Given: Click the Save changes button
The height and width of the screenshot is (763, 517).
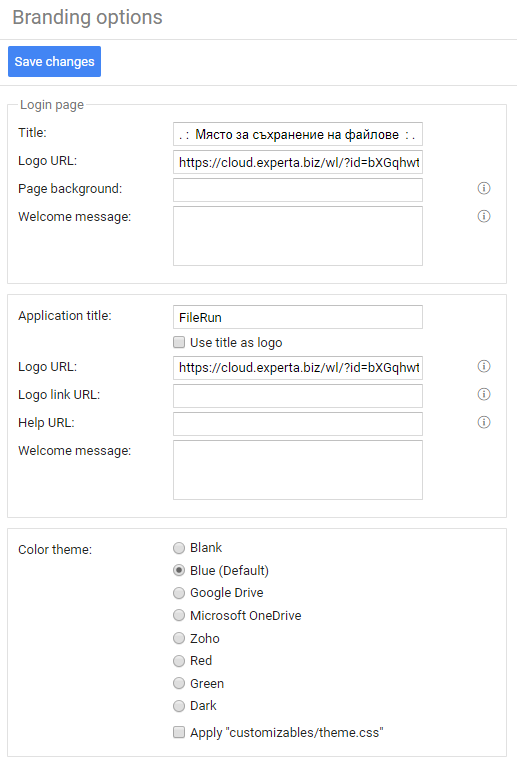Looking at the screenshot, I should click(55, 62).
